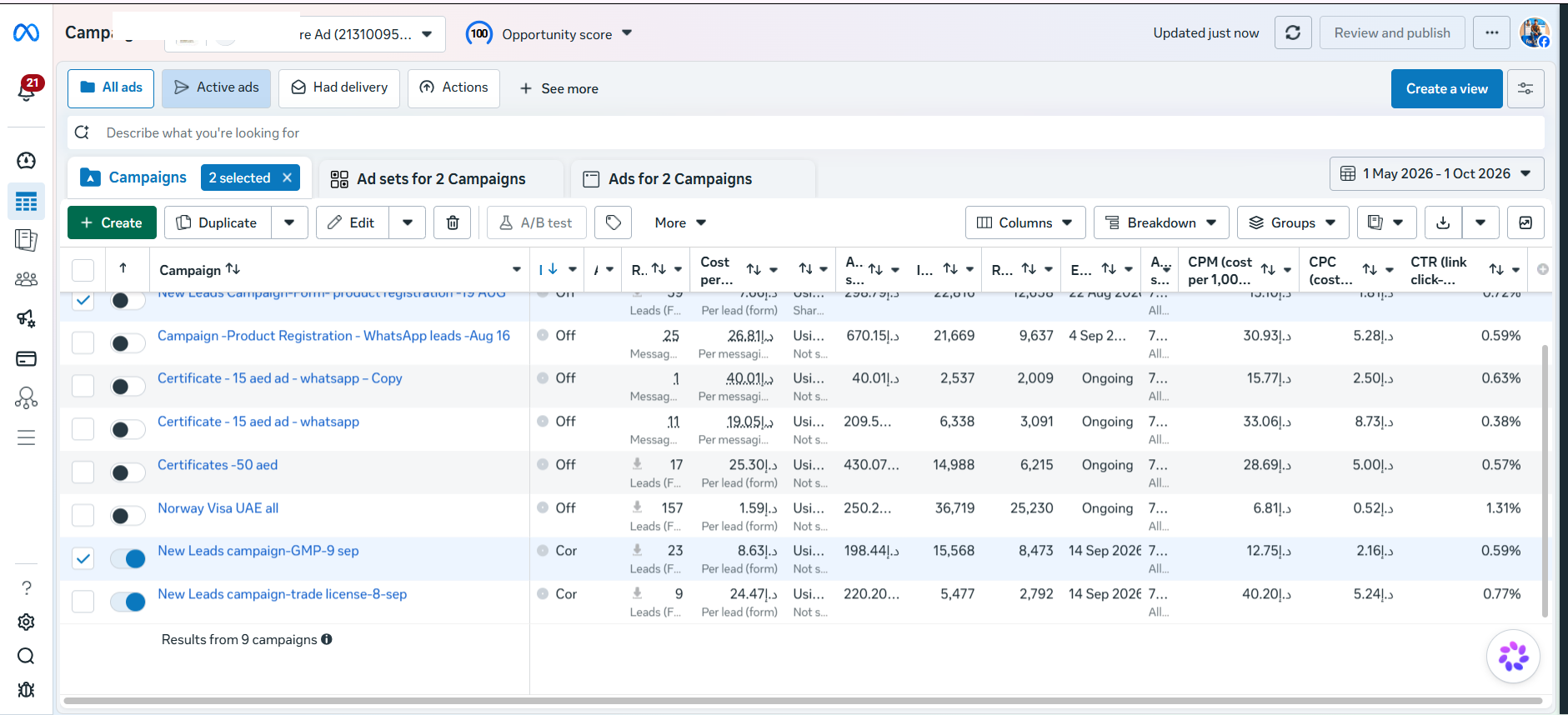Viewport: 1568px width, 715px height.
Task: Delete selected campaigns with trash icon
Action: click(x=453, y=222)
